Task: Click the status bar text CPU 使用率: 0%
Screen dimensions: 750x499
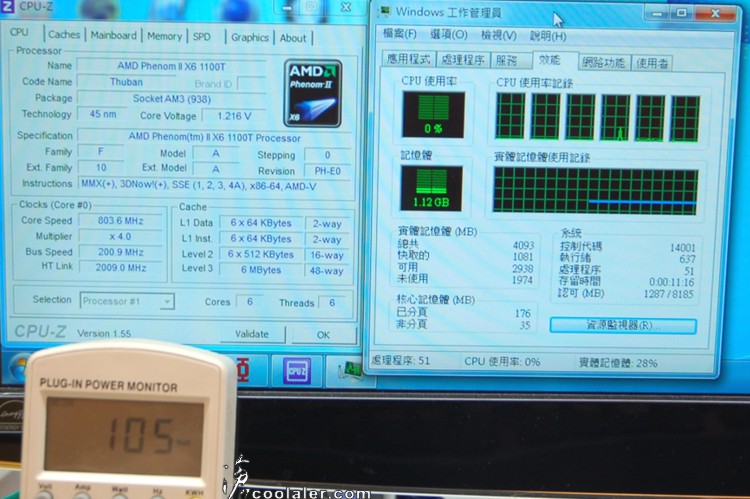Action: pos(502,362)
